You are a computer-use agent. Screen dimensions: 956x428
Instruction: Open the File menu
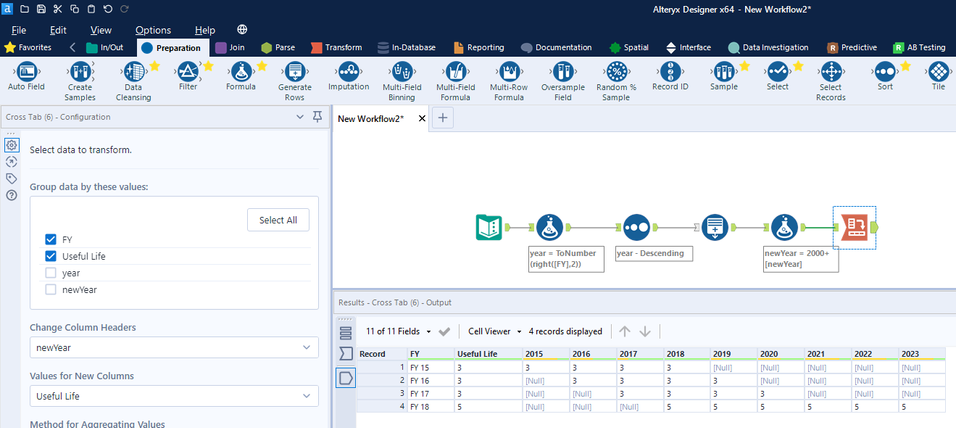point(18,30)
